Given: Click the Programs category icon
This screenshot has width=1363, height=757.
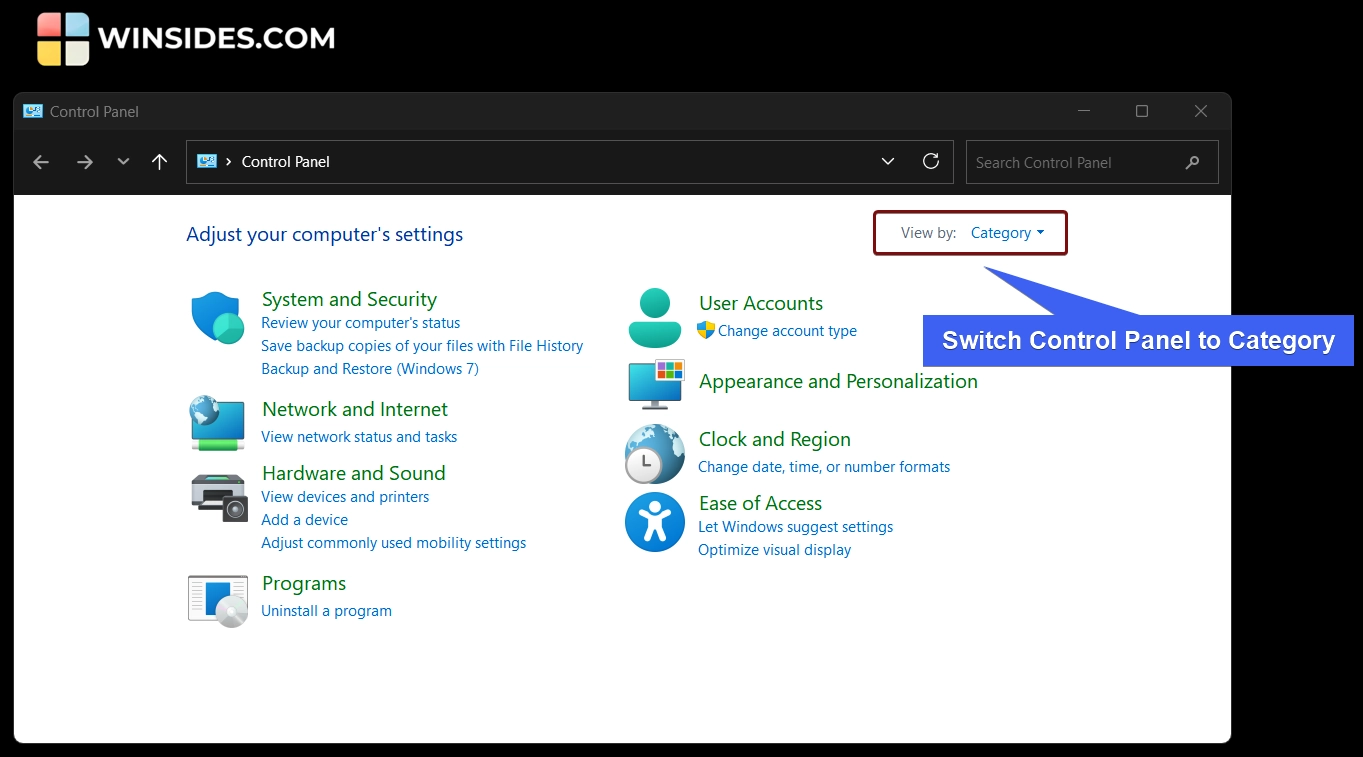Looking at the screenshot, I should (217, 599).
